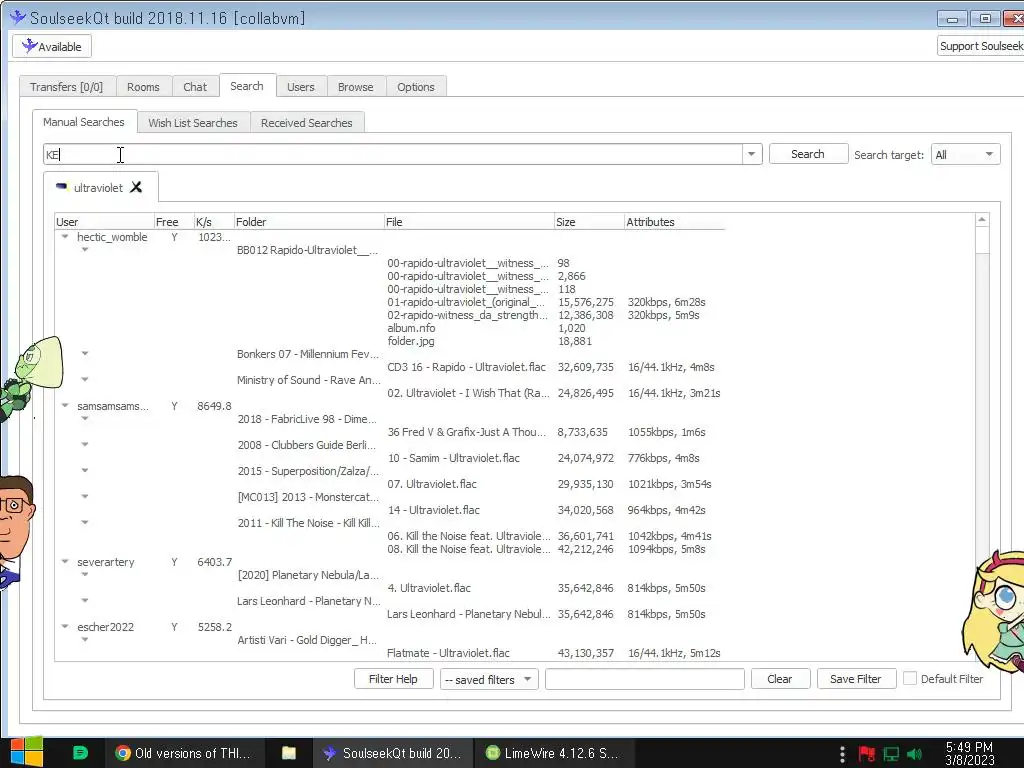Sort results by K/s column
The image size is (1024, 768).
[x=213, y=222]
